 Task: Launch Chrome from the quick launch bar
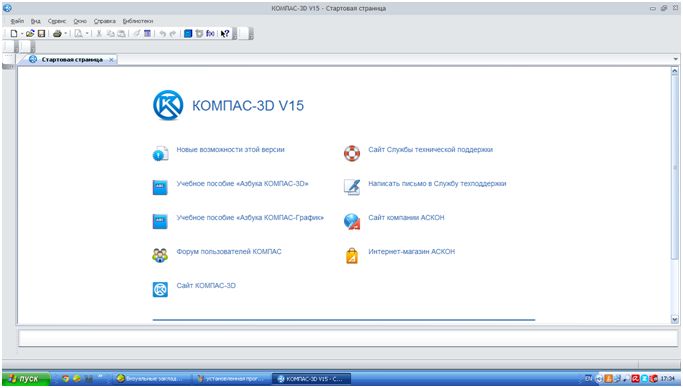pyautogui.click(x=65, y=378)
